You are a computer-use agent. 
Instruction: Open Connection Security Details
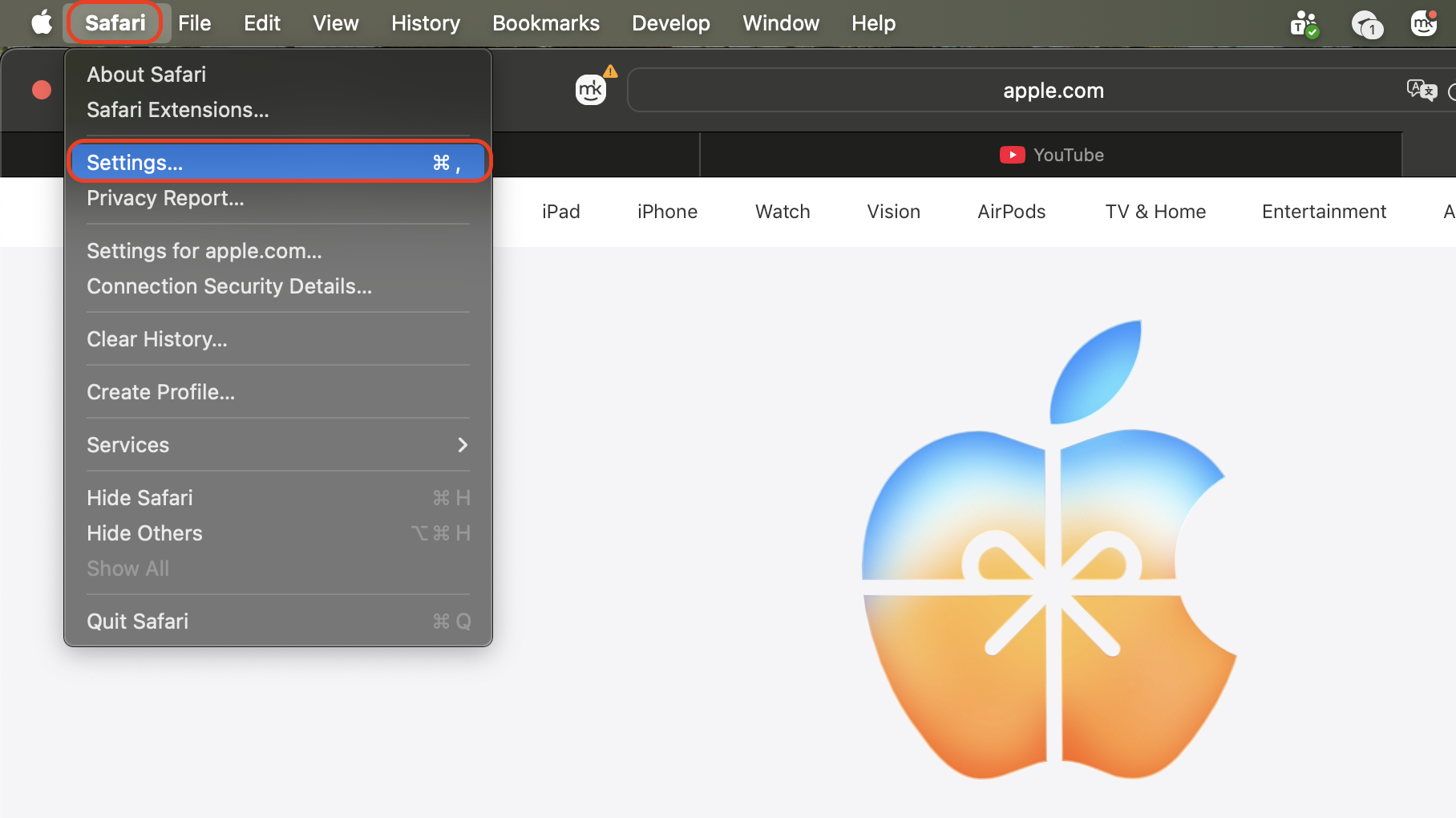[229, 285]
